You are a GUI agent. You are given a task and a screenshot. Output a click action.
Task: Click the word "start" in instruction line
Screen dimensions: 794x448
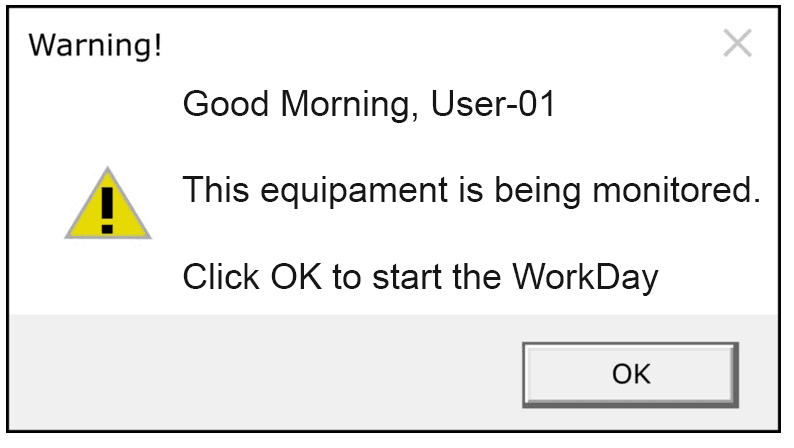[x=407, y=277]
